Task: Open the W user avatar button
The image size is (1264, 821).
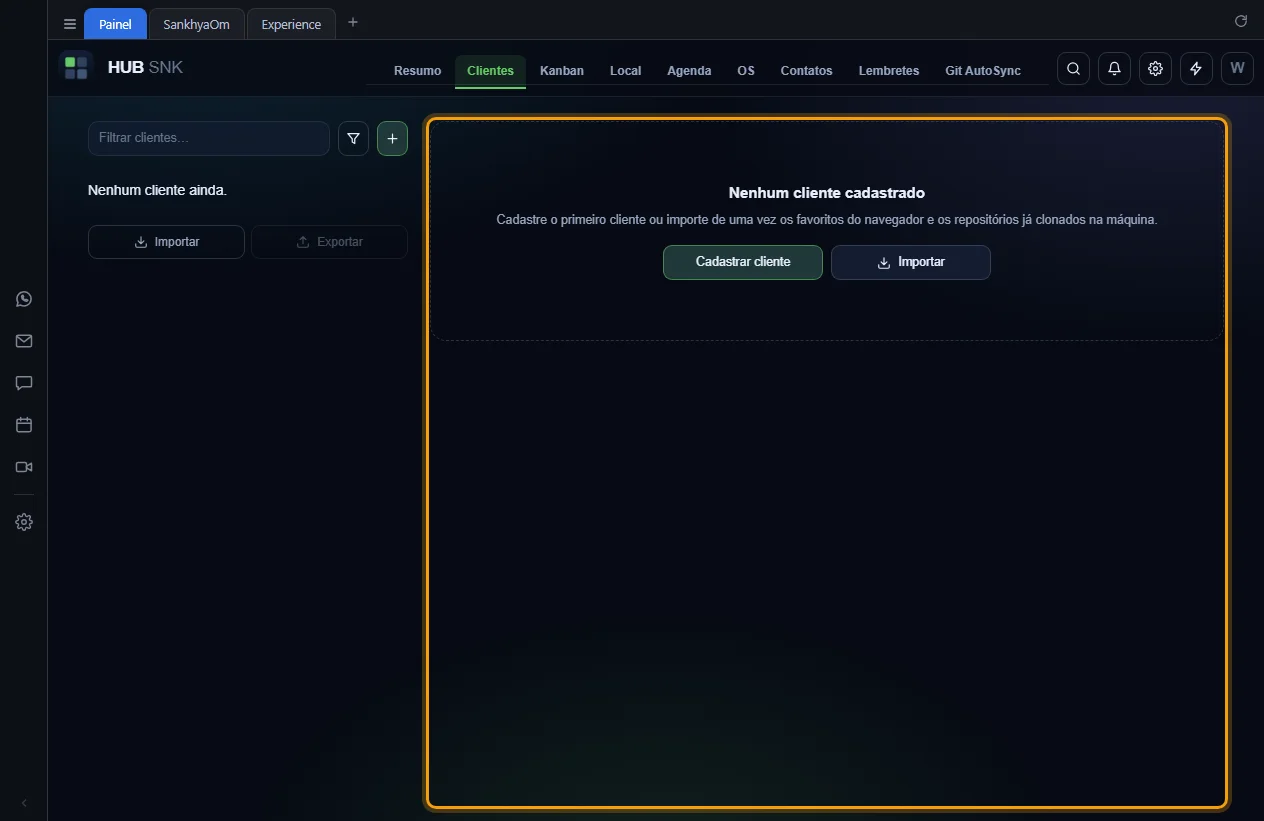Action: (x=1237, y=68)
